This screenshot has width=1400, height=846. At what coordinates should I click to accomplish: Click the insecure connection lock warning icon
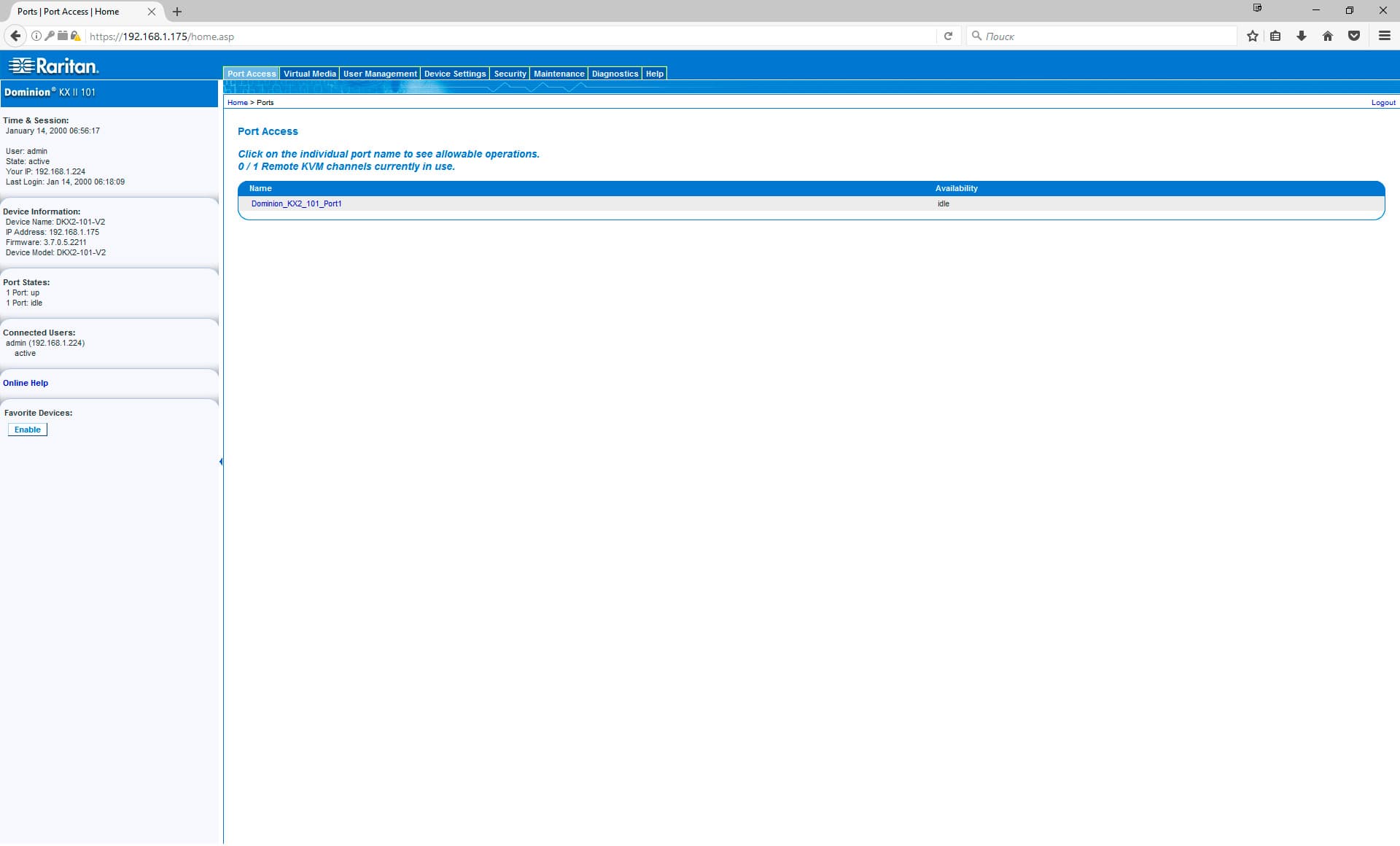point(75,36)
